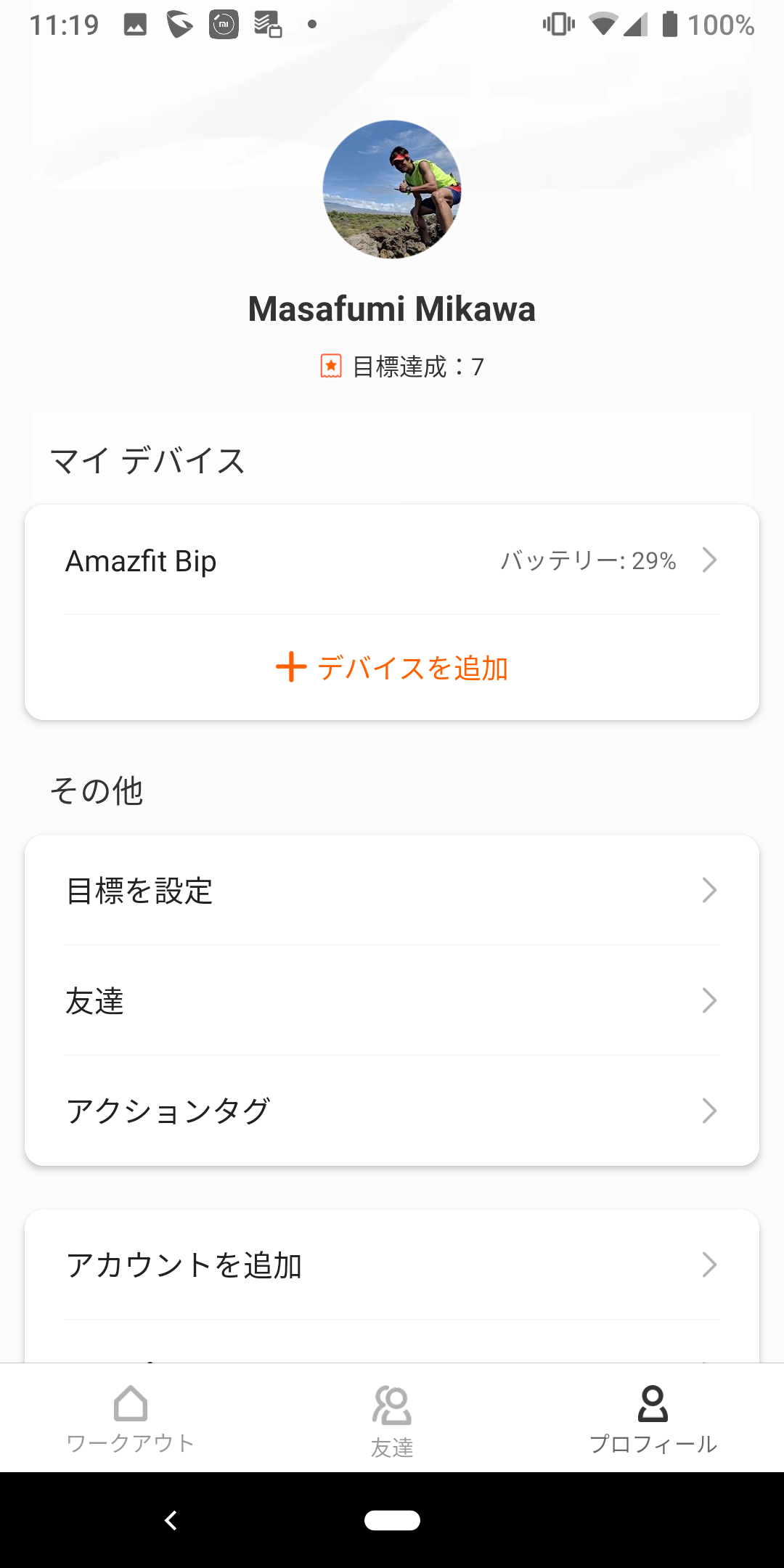Expand chevron beside バッテリー: 29%

coord(709,560)
